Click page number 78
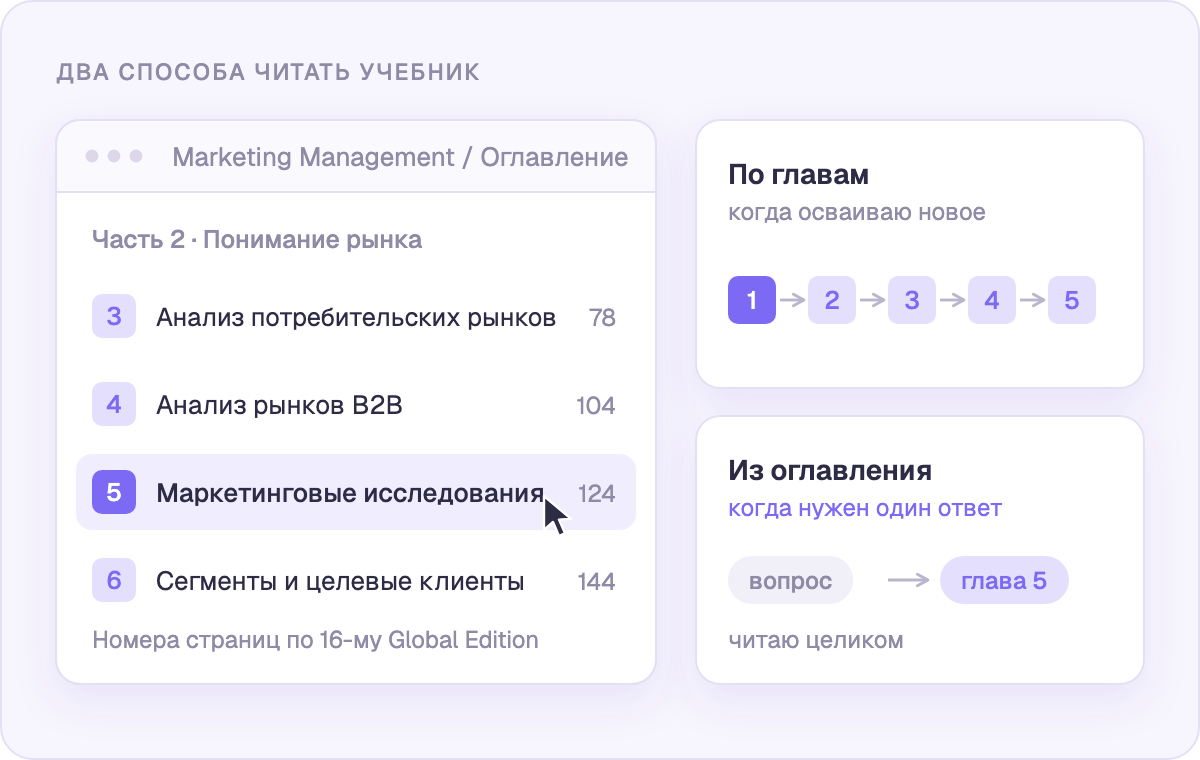This screenshot has height=760, width=1200. (x=602, y=318)
